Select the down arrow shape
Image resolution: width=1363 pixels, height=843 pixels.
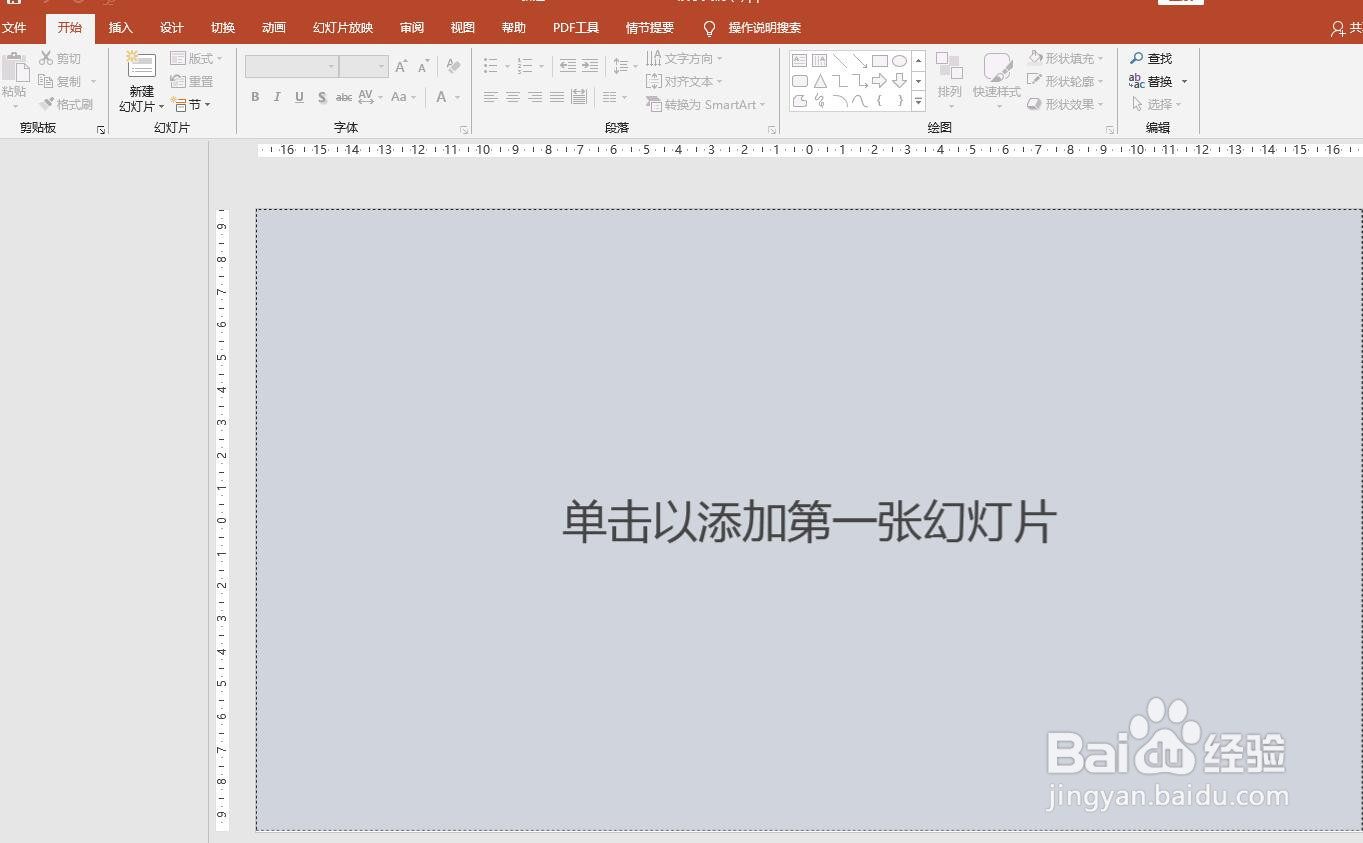[x=900, y=81]
